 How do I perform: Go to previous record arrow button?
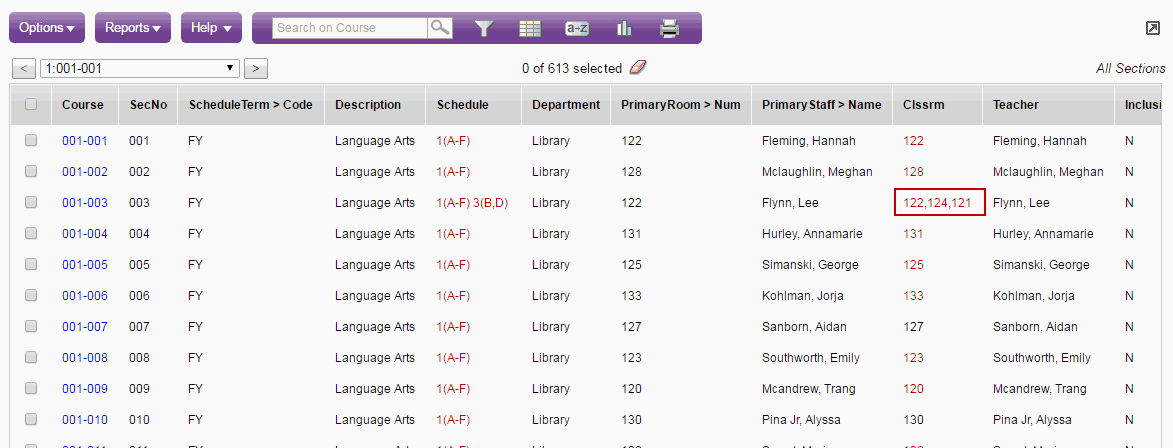23,69
